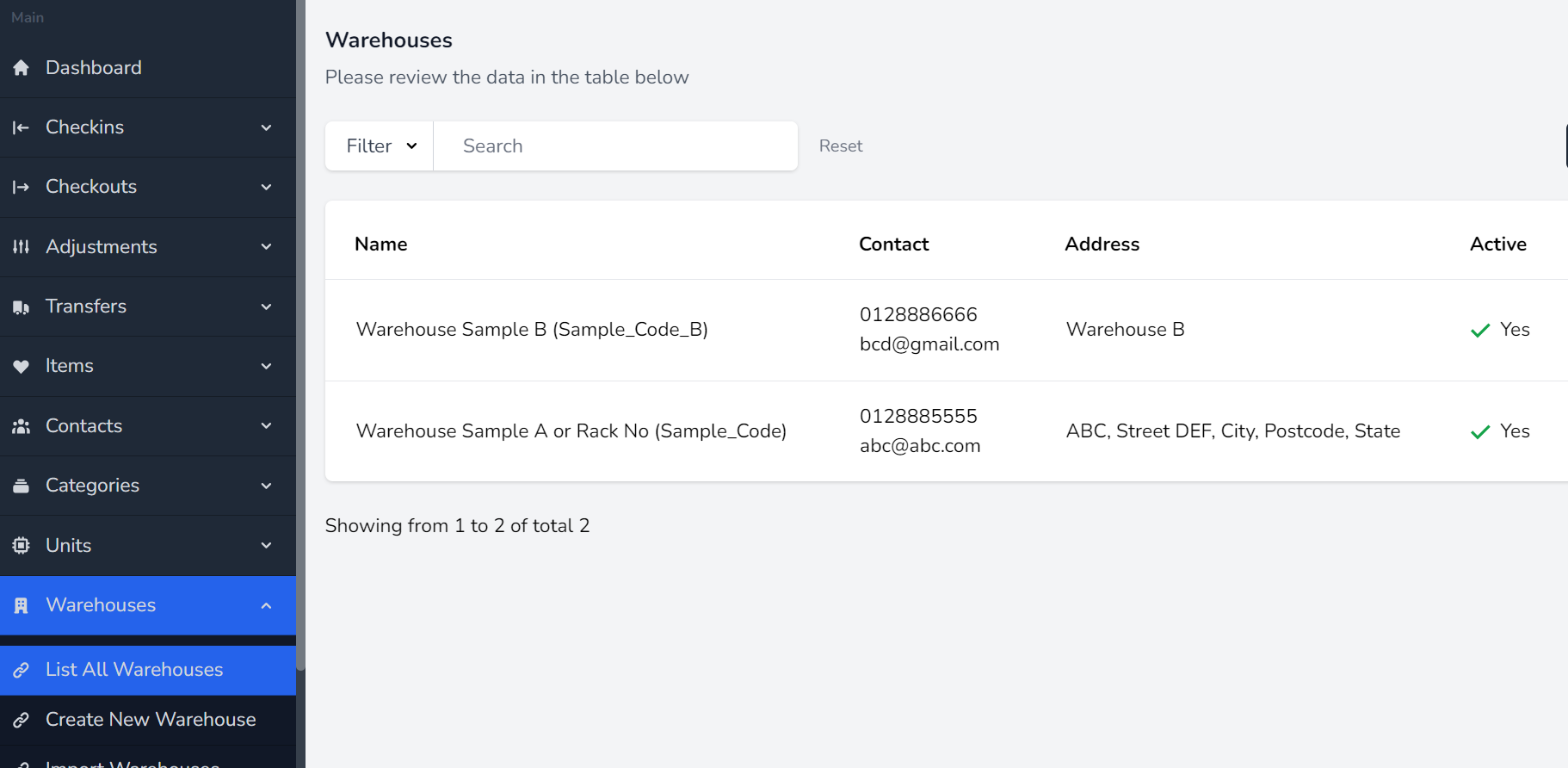Click the Categories stack icon
1568x768 pixels.
pos(22,486)
